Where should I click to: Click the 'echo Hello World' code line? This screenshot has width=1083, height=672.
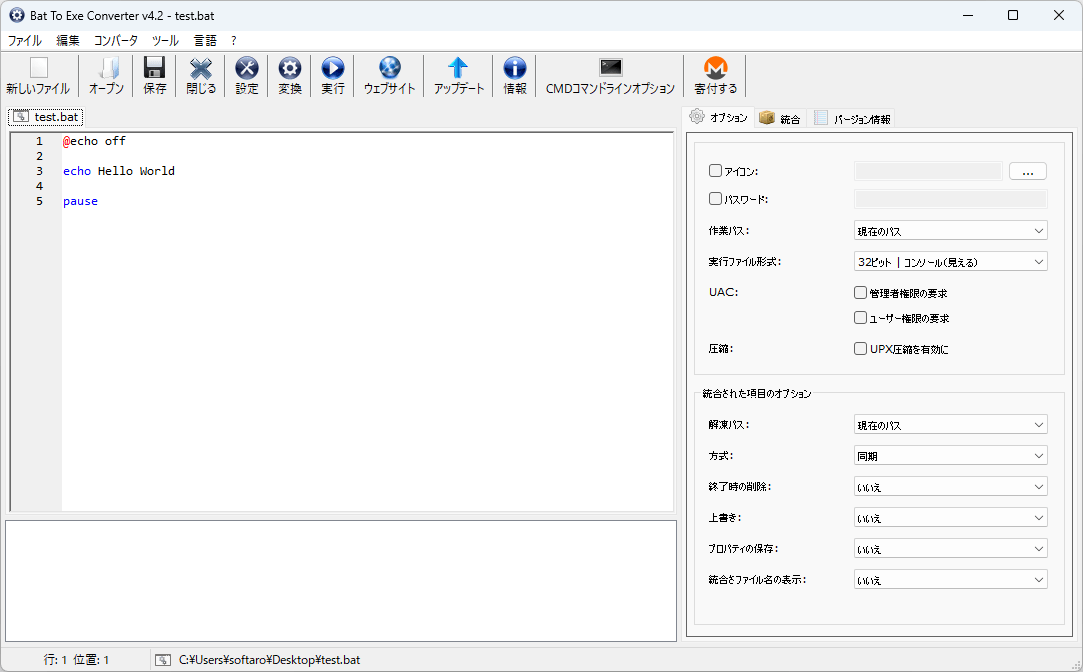(x=119, y=171)
